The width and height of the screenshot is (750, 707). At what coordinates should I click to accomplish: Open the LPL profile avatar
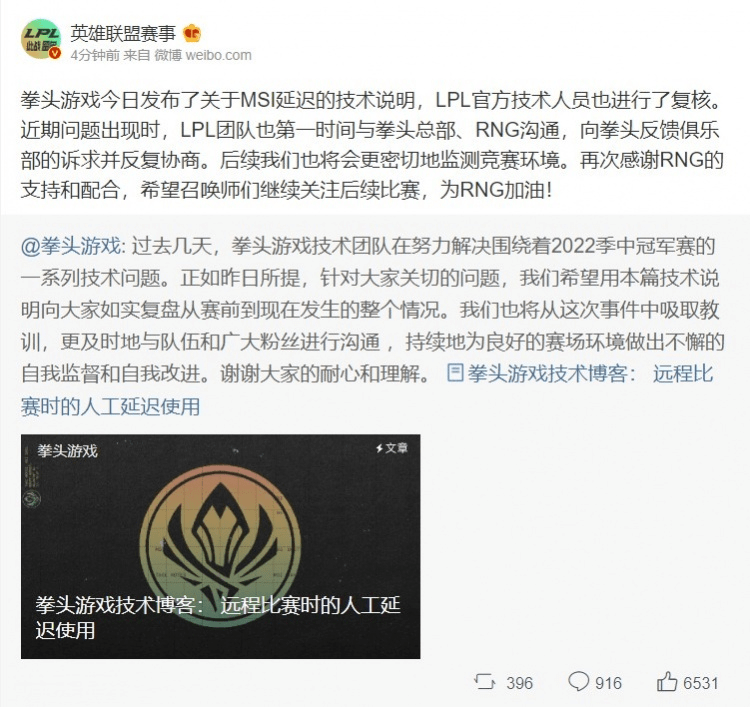(41, 39)
